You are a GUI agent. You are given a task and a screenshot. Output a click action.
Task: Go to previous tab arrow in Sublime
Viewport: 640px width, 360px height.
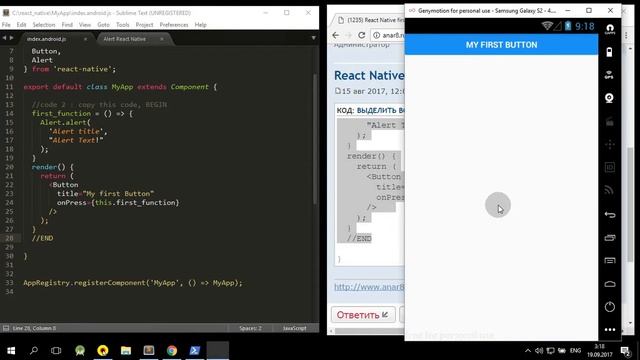pyautogui.click(x=4, y=38)
